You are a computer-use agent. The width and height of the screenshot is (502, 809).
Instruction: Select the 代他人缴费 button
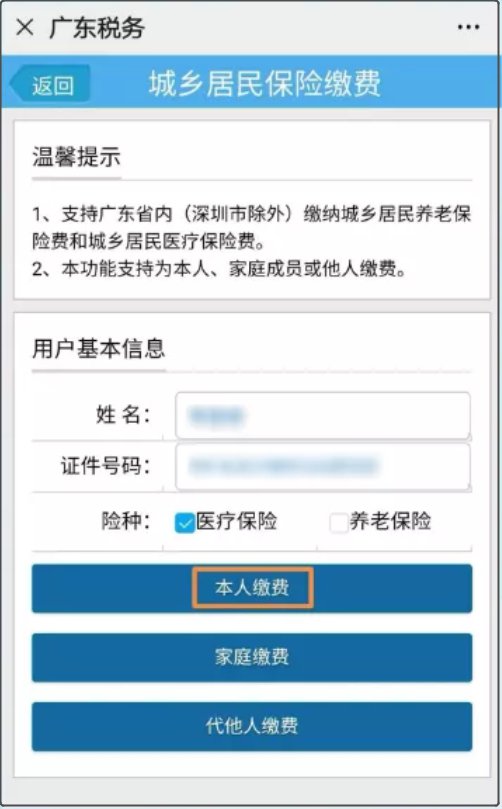point(252,726)
